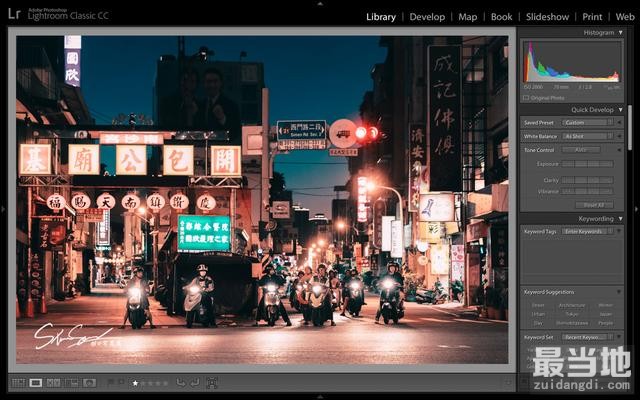Open People view in the toolbar

coord(90,383)
